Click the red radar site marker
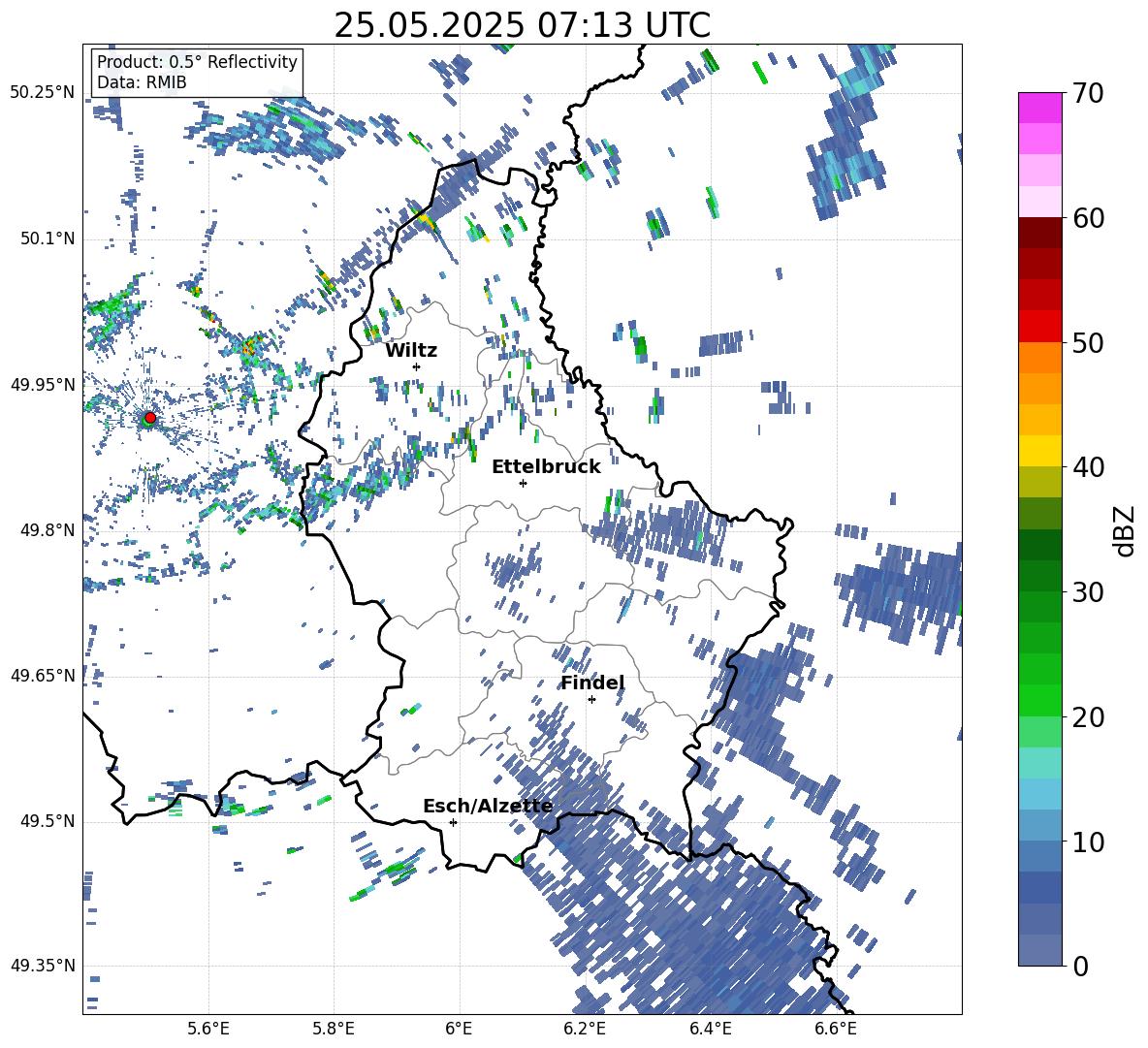Screen dimensions: 1148x1048 point(150,418)
